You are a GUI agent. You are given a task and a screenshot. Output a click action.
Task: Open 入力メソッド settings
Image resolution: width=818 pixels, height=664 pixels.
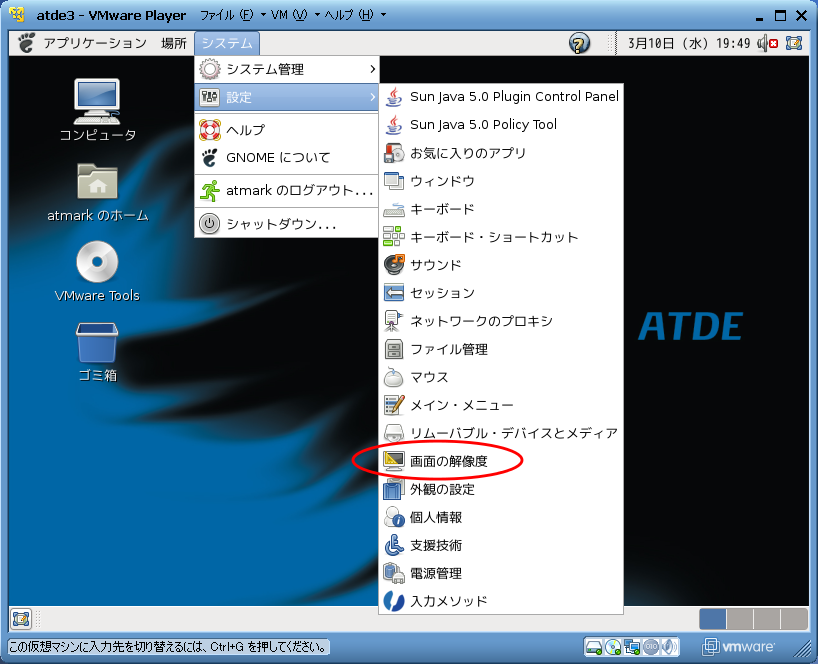coord(501,601)
